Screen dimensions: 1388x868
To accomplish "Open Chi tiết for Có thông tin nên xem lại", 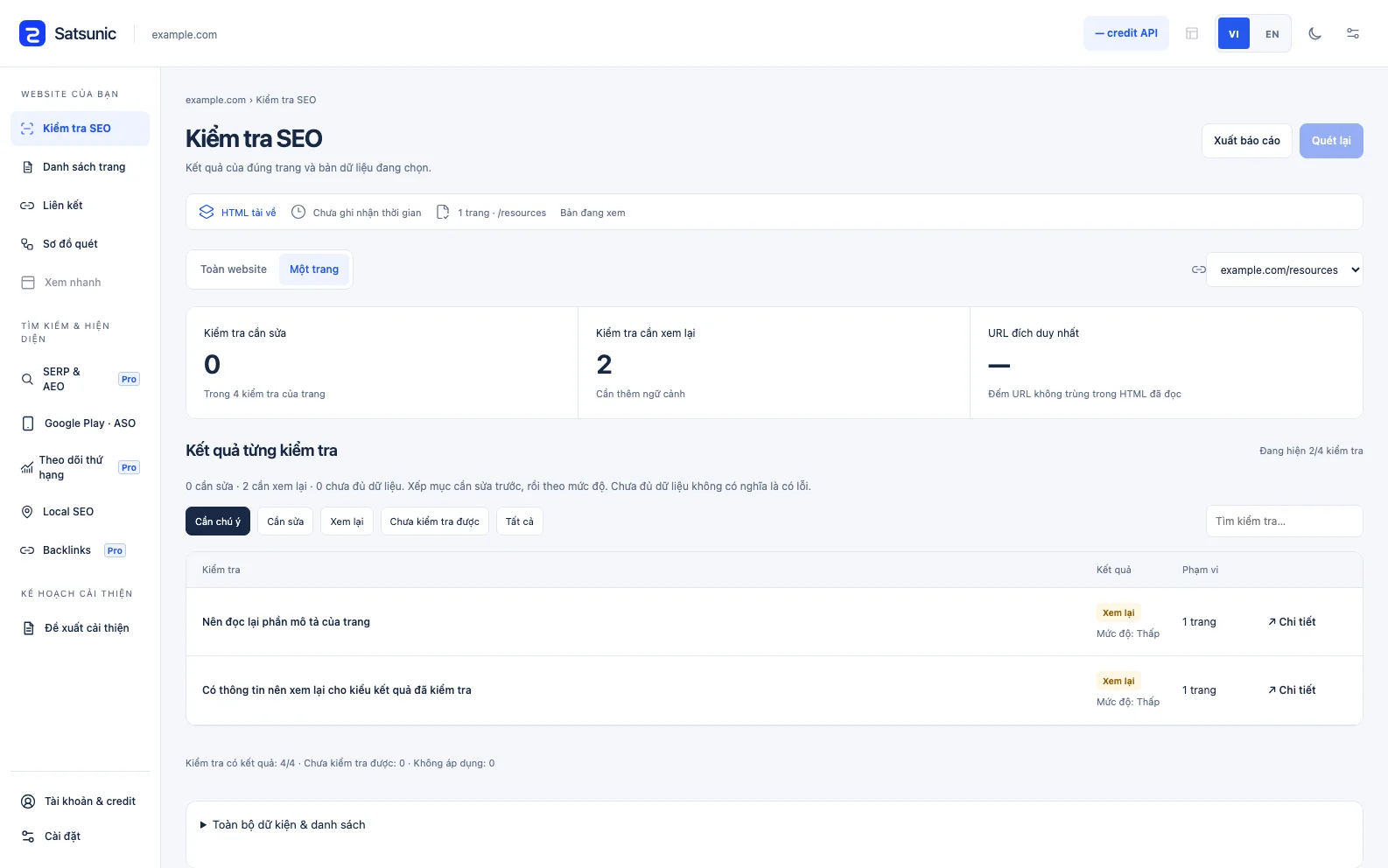I will (x=1292, y=690).
